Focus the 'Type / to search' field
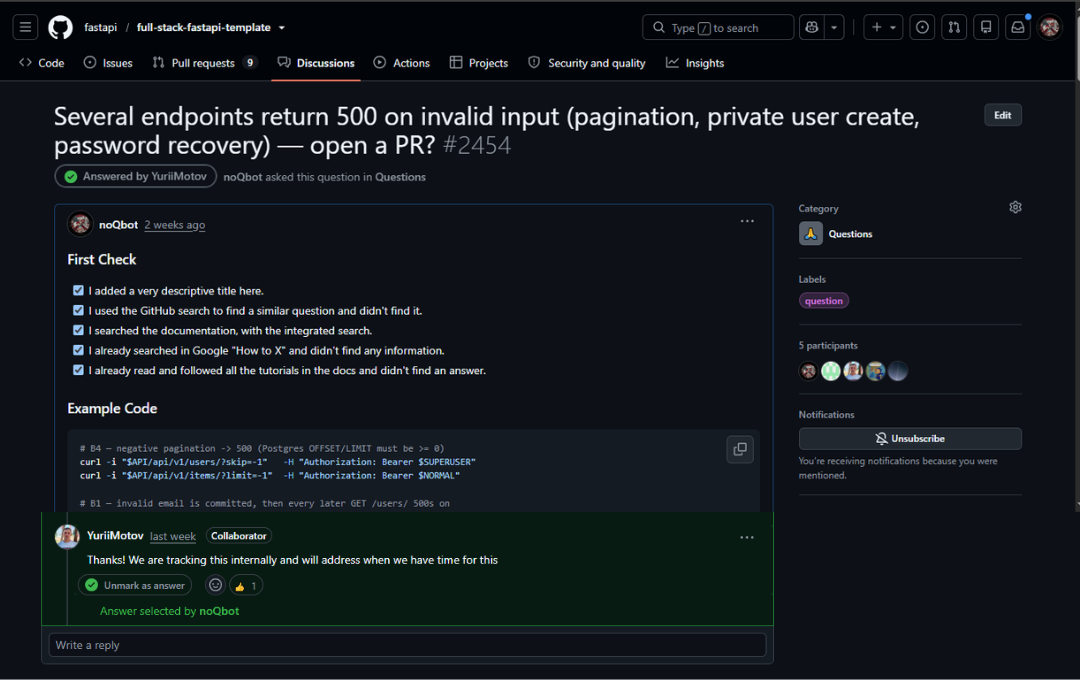The height and width of the screenshot is (680, 1080). point(718,28)
